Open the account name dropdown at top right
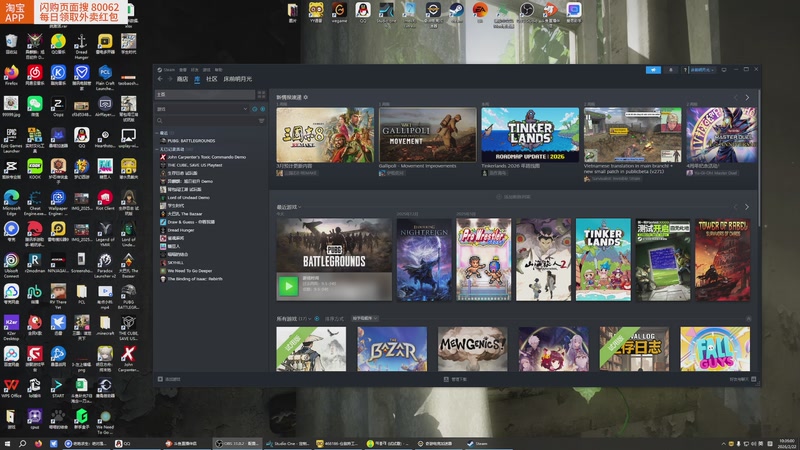The image size is (800, 450). click(x=703, y=70)
